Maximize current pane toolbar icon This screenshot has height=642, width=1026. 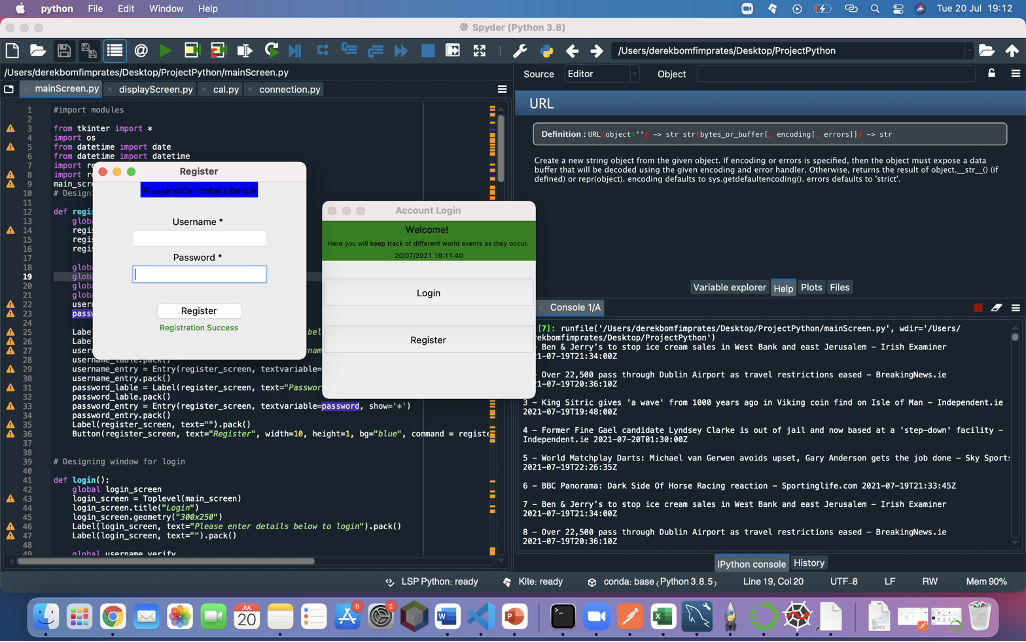(x=452, y=50)
